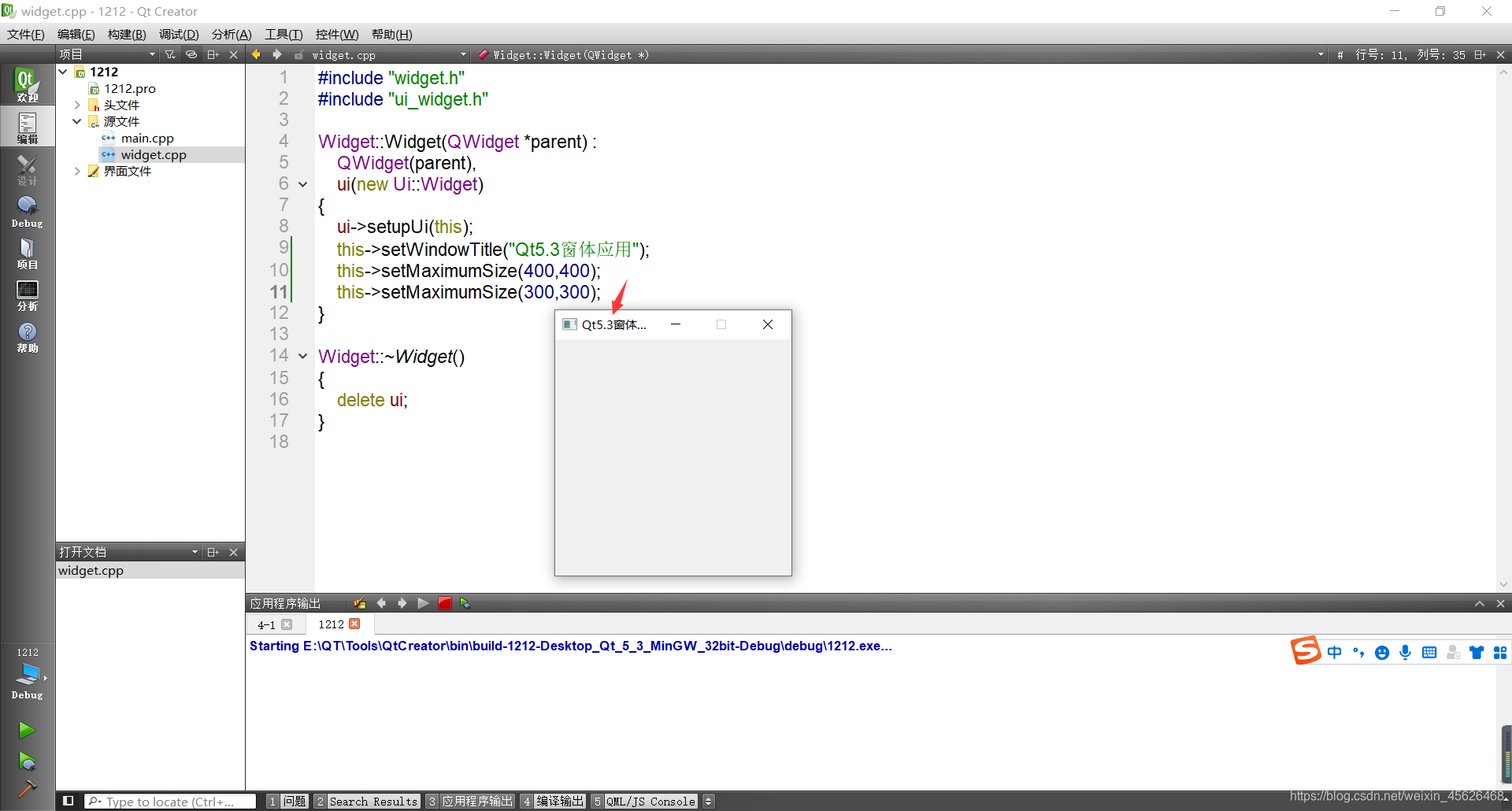
Task: Open the Projects (项目) mode
Action: 27,252
